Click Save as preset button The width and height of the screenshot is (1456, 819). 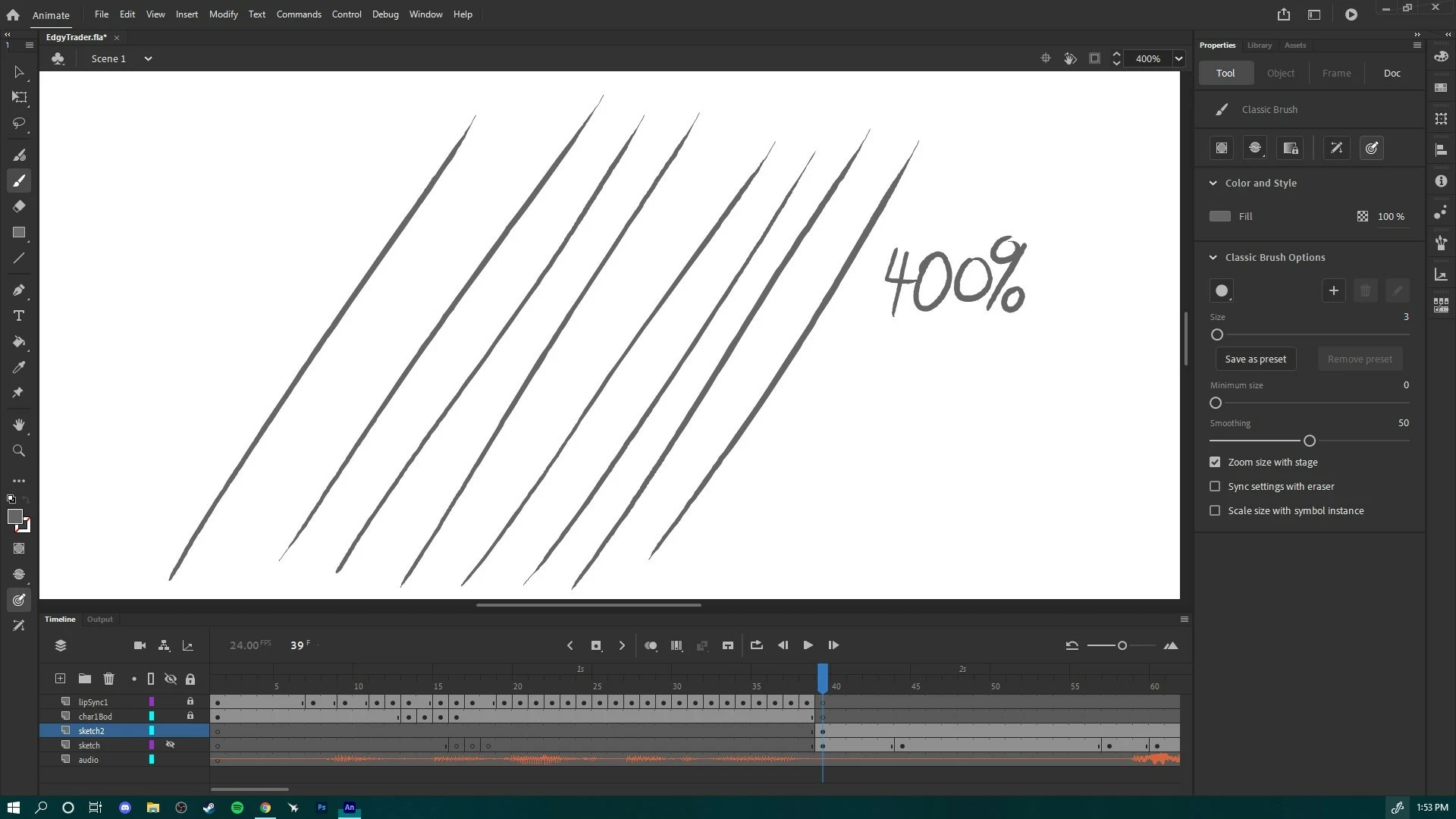point(1255,359)
